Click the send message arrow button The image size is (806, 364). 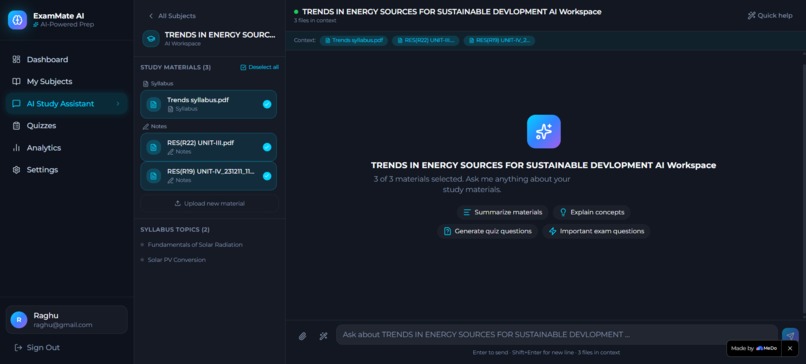(790, 335)
